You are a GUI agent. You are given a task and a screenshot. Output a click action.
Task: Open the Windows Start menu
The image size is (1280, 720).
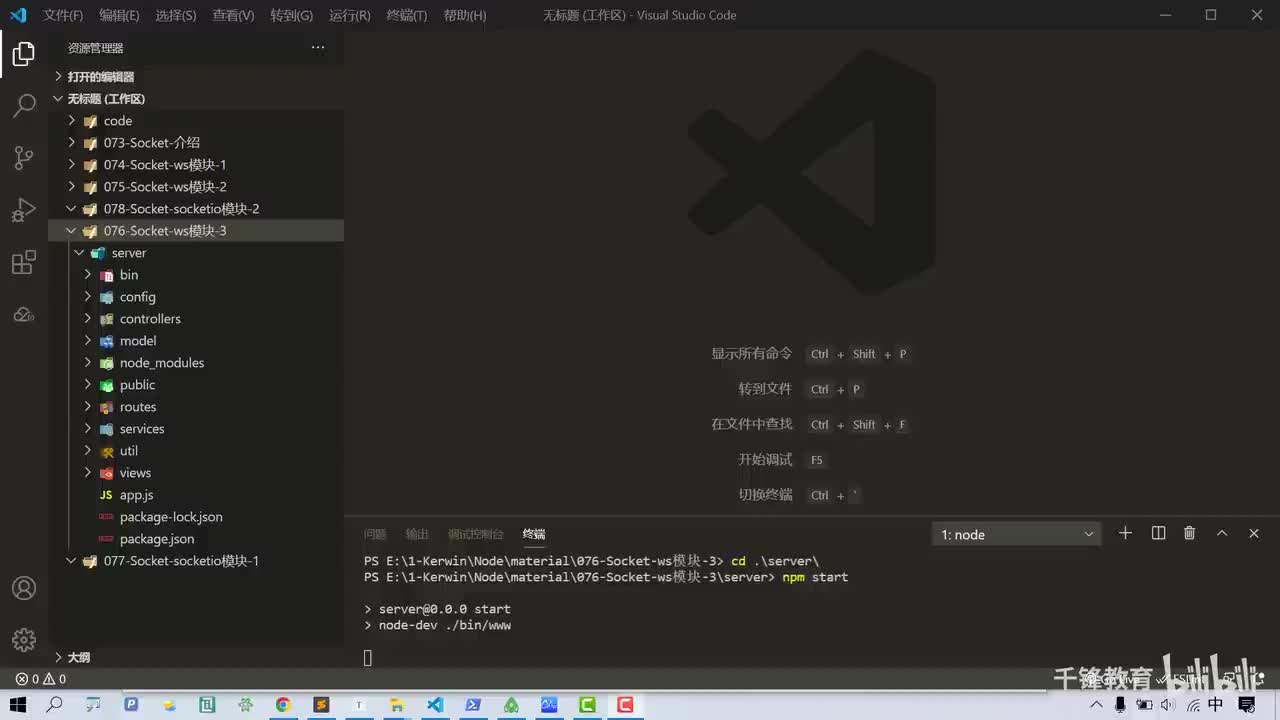click(18, 705)
